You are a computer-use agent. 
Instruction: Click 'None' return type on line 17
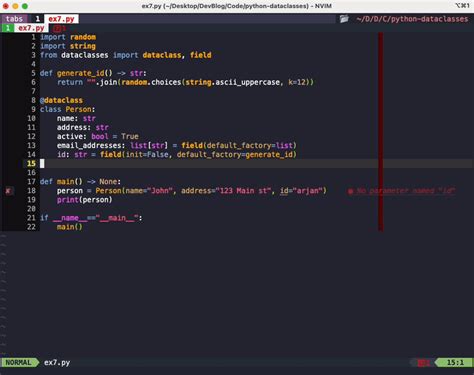coord(108,182)
